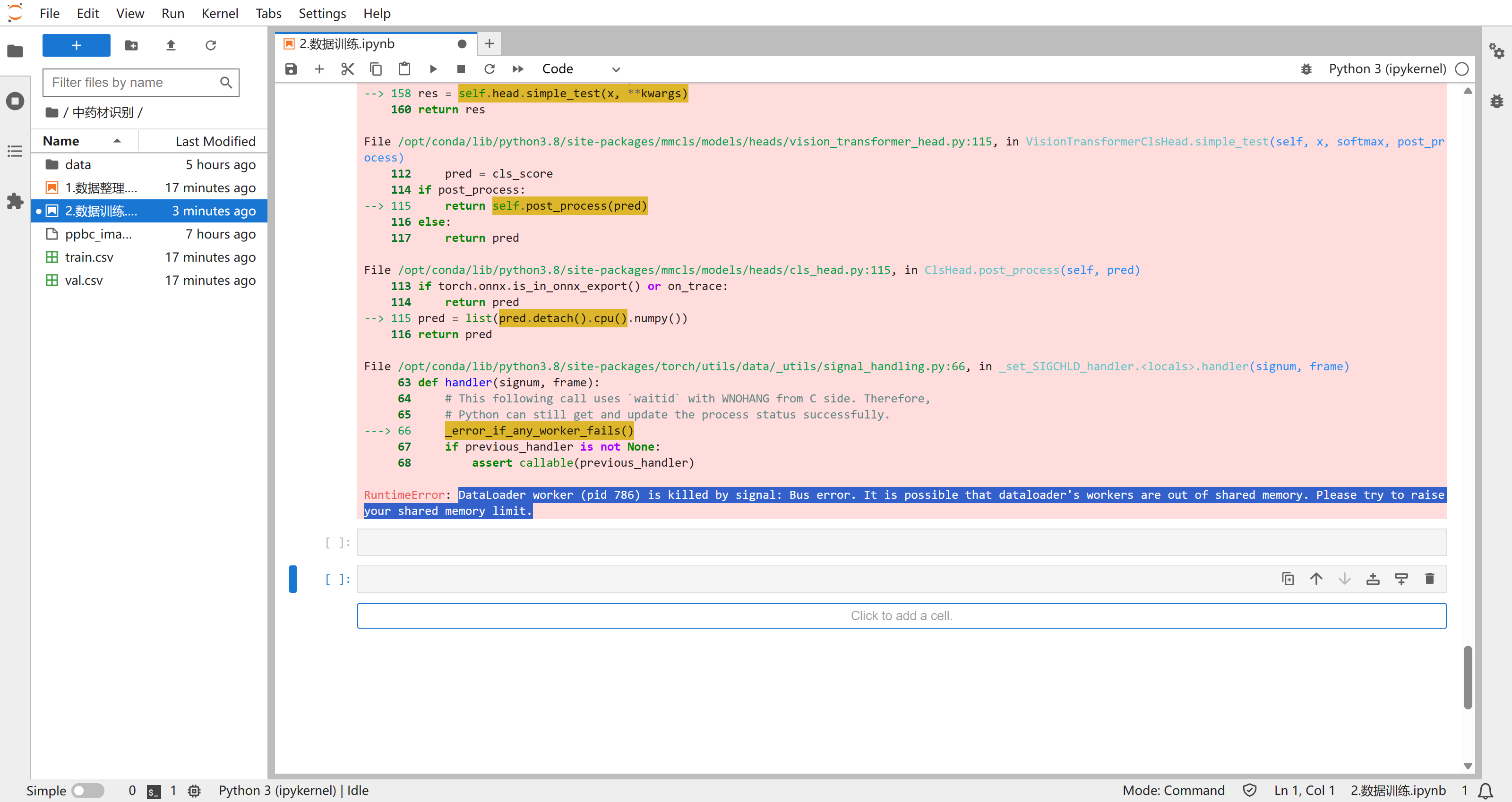The height and width of the screenshot is (802, 1512).
Task: Move the active cell up
Action: click(x=1316, y=579)
